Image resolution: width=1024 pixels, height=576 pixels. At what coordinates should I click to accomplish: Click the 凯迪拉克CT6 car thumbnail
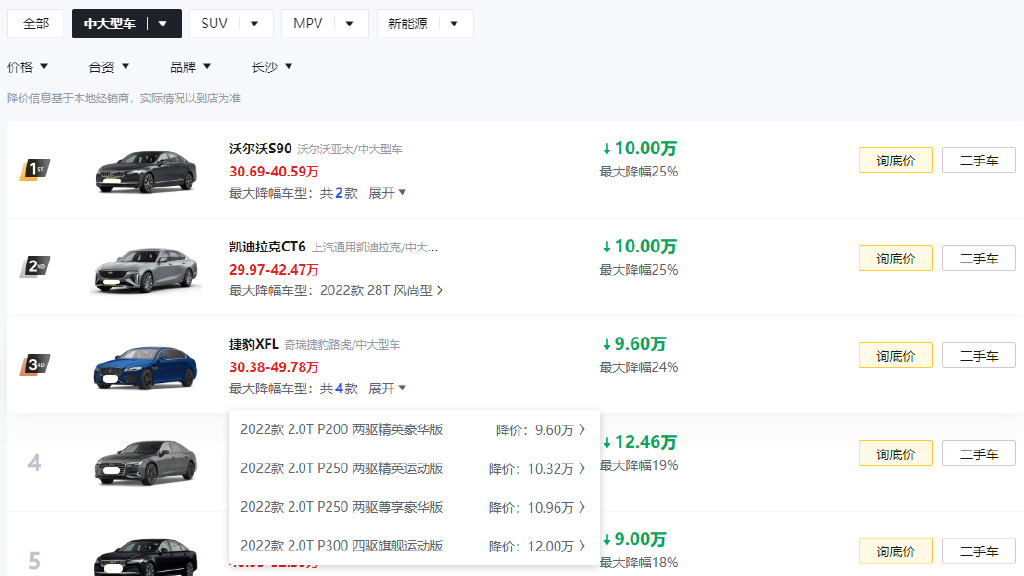point(146,269)
